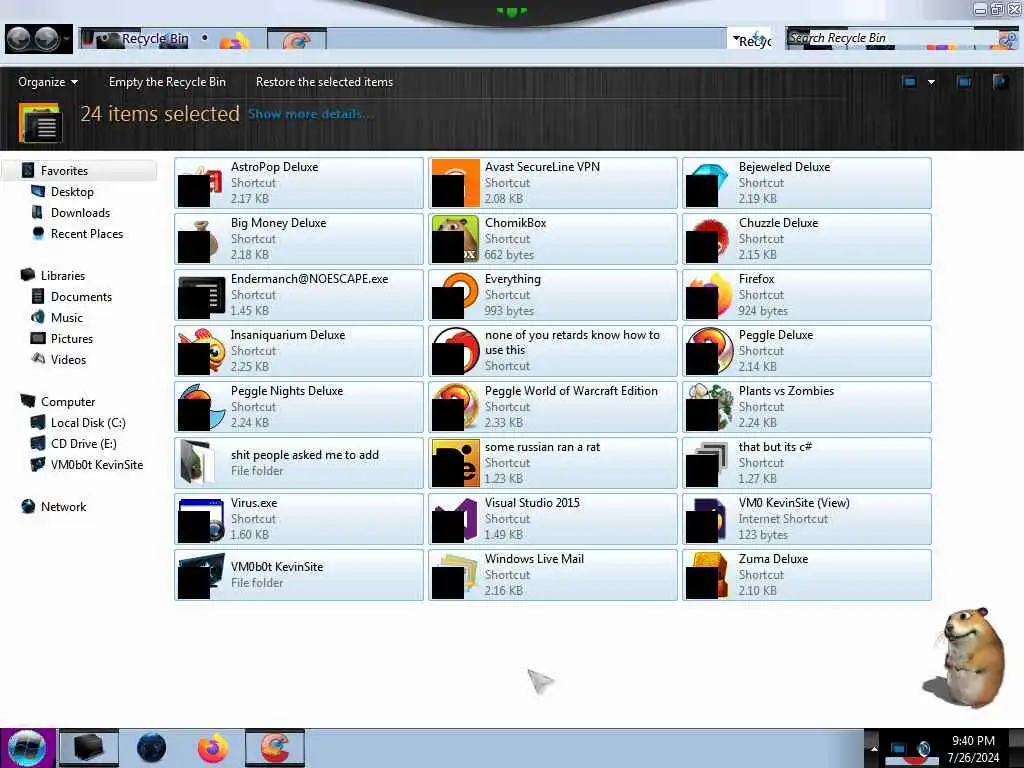
Task: Open Show more details link
Action: pos(310,114)
